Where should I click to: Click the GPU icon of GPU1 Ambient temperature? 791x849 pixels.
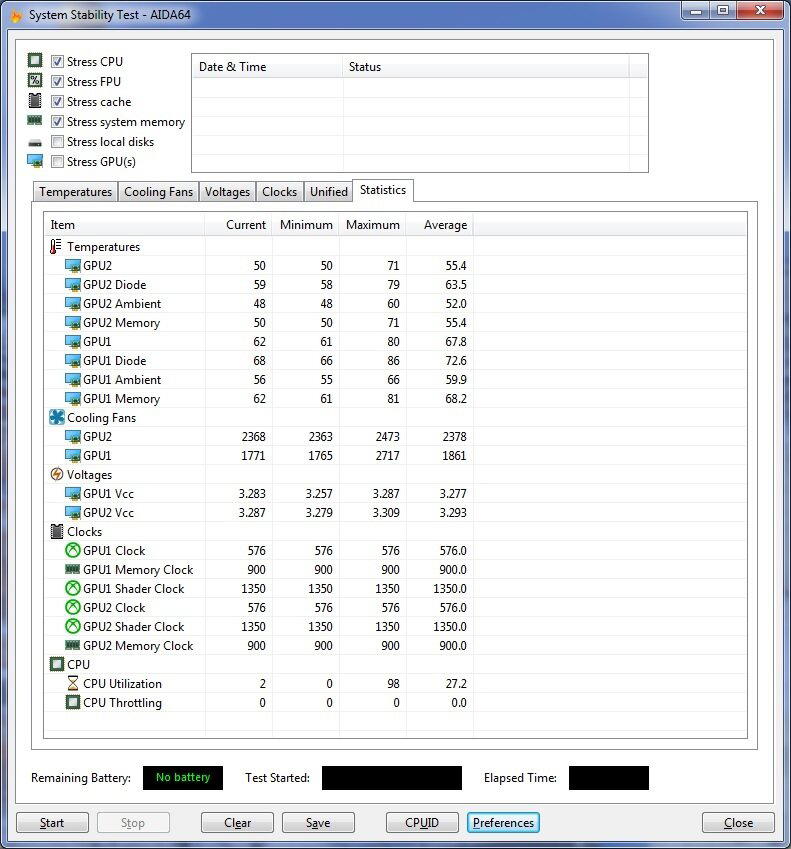click(73, 380)
